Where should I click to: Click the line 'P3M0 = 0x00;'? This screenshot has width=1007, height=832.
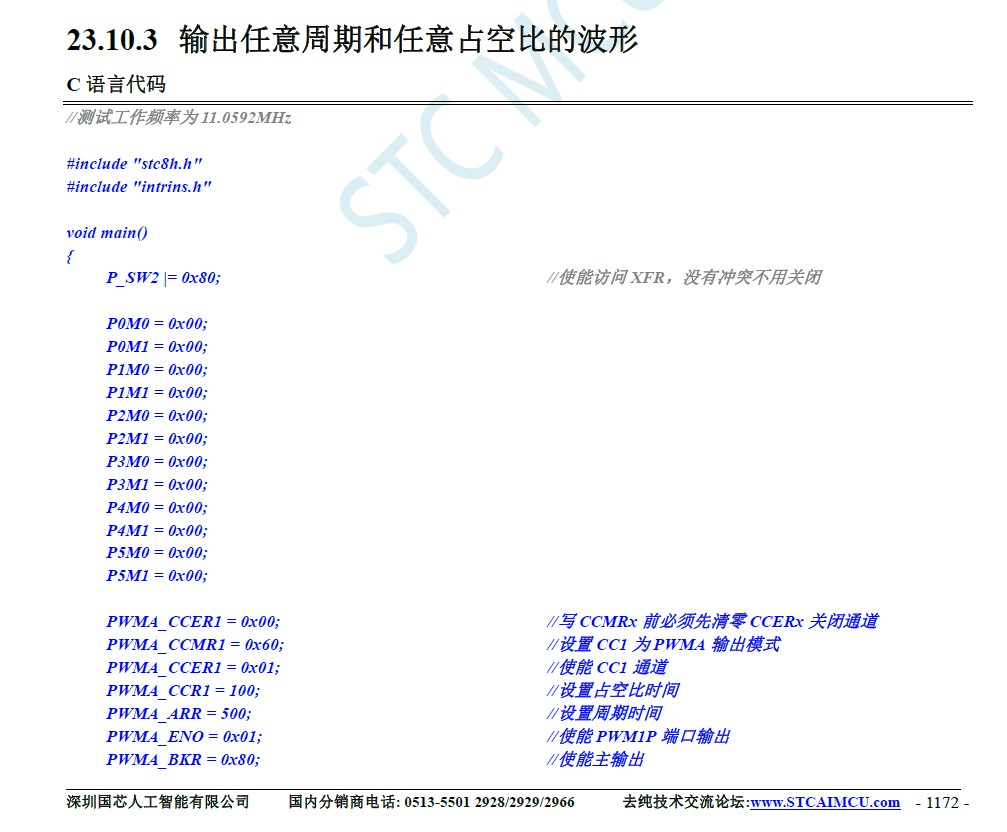point(157,462)
